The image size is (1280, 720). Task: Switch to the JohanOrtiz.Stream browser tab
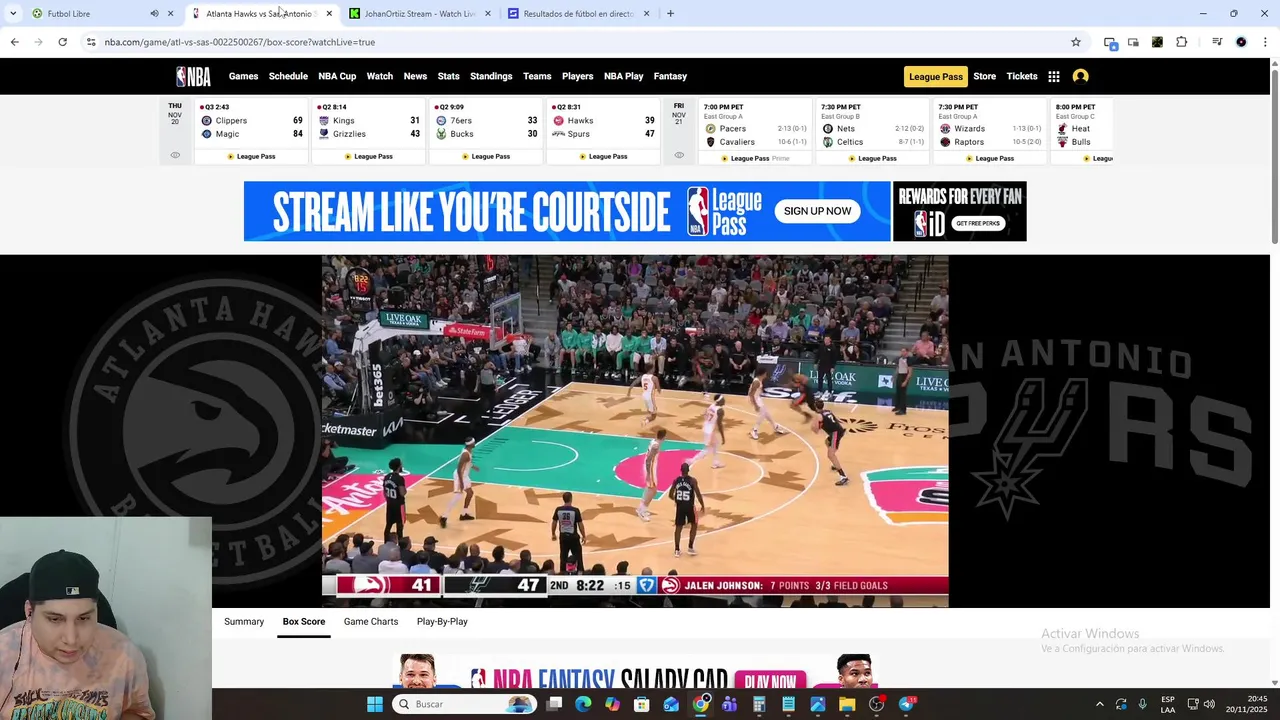point(420,14)
